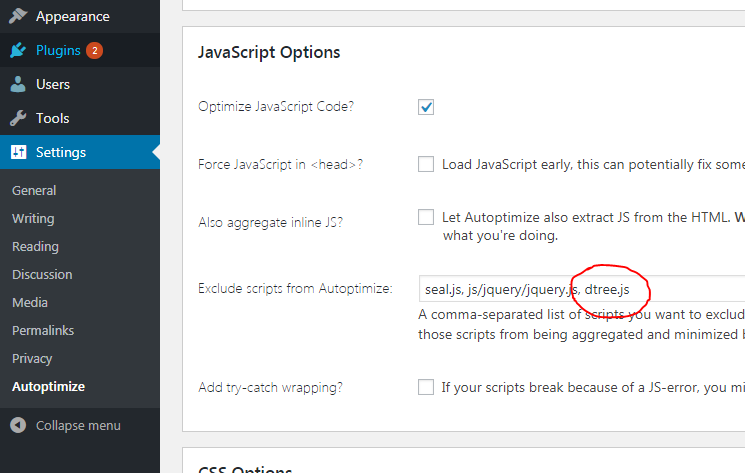Screen dimensions: 745x473
Task: Click the Exclude scripts from Autoptimize field
Action: [x=582, y=289]
